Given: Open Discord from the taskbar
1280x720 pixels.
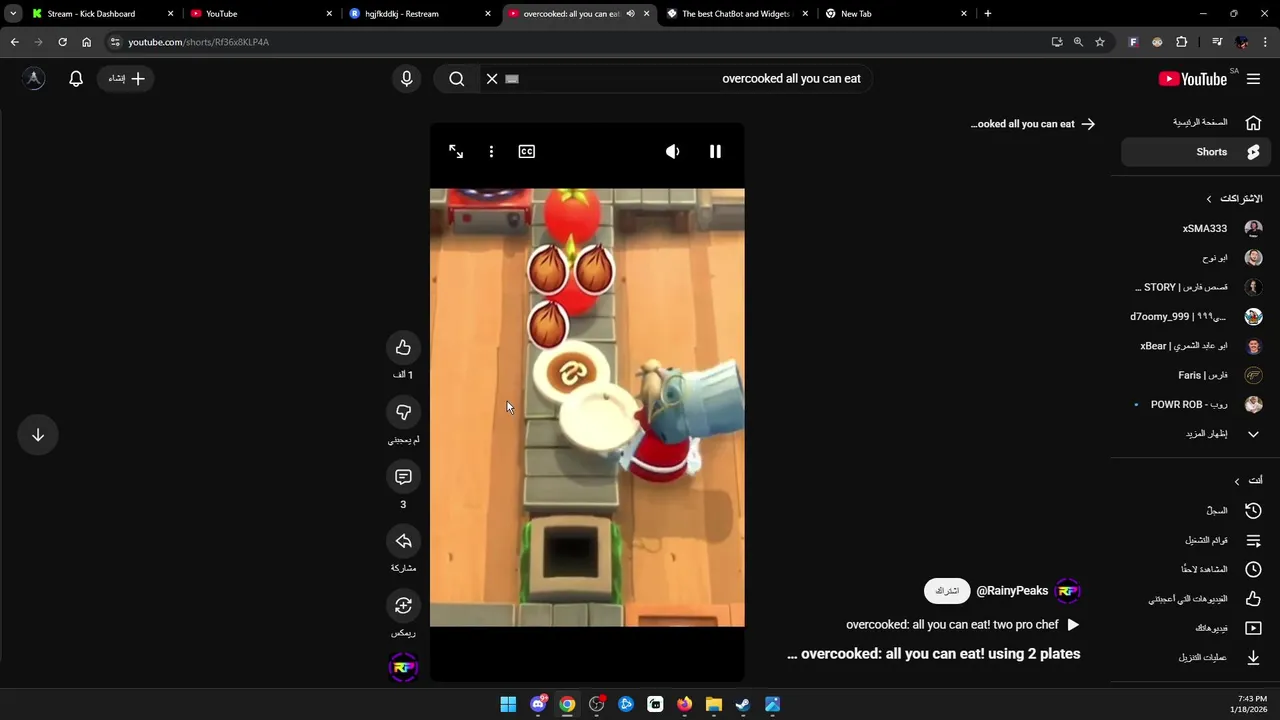Looking at the screenshot, I should (538, 704).
